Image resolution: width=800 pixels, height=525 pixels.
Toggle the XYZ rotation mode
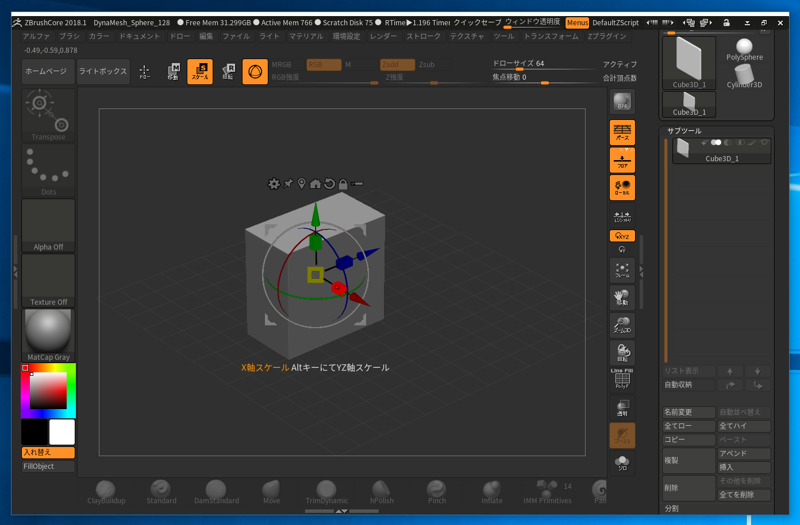coord(622,236)
